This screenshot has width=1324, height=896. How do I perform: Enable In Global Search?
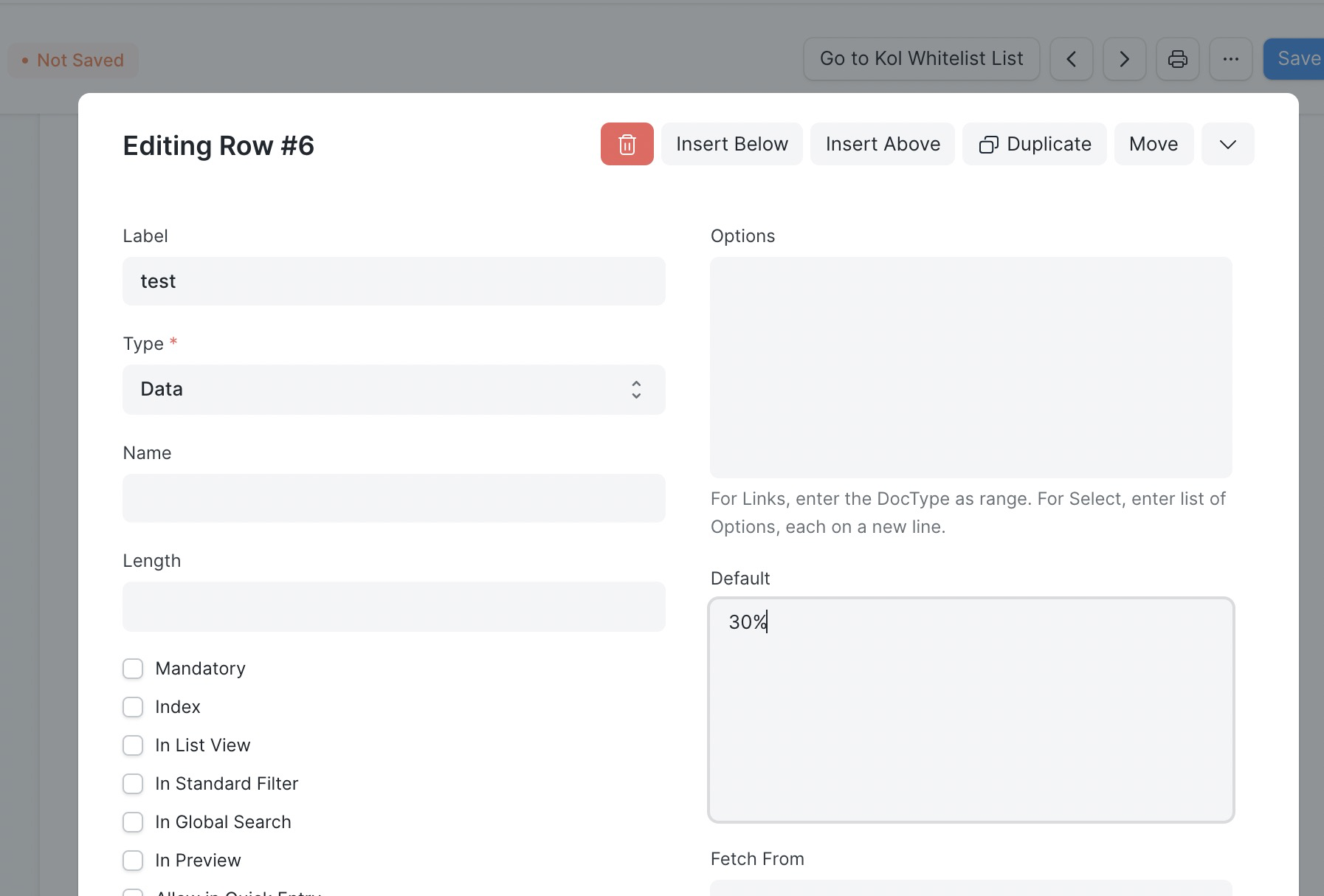pos(133,822)
